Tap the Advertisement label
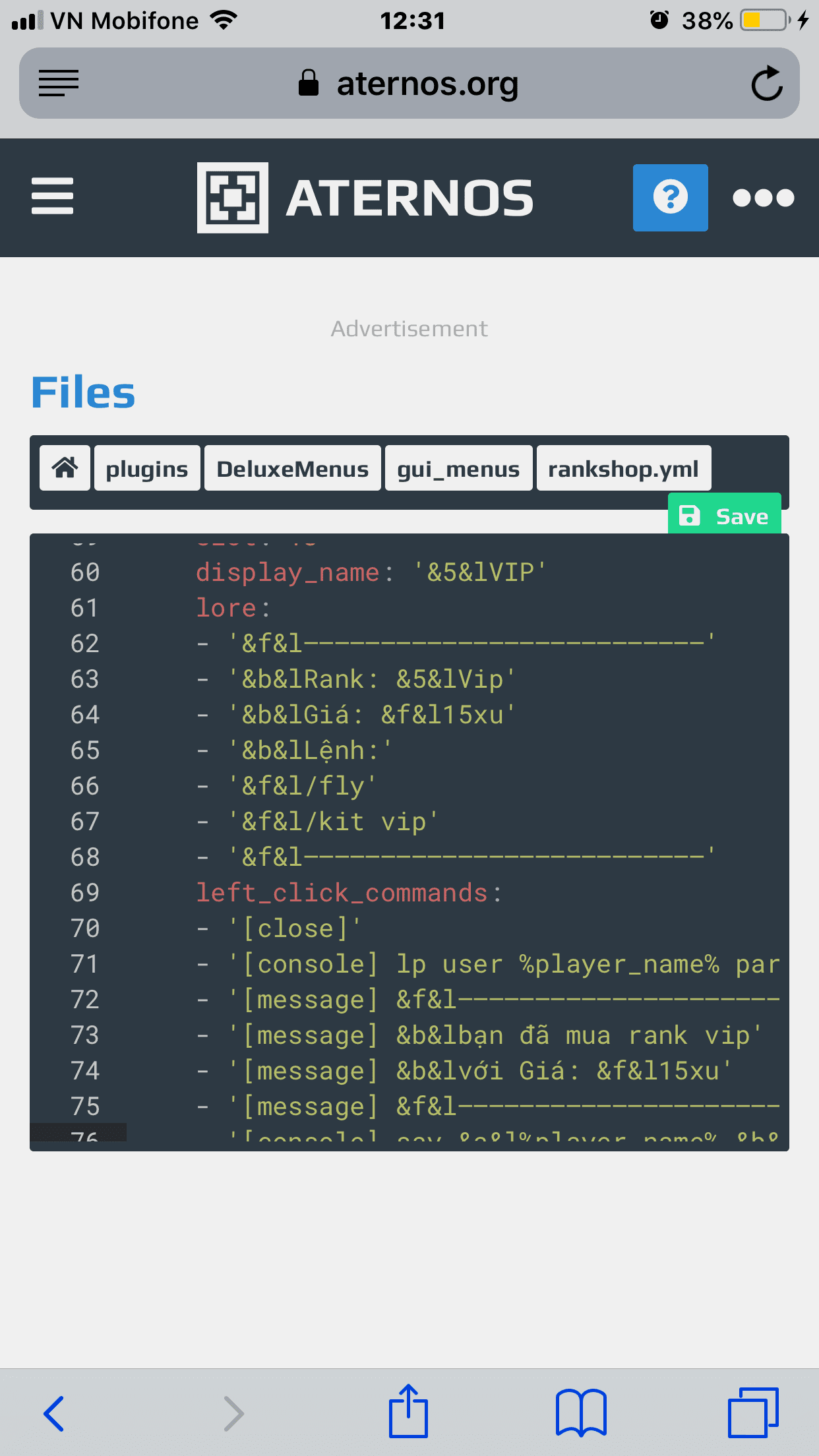This screenshot has height=1456, width=819. pyautogui.click(x=409, y=328)
